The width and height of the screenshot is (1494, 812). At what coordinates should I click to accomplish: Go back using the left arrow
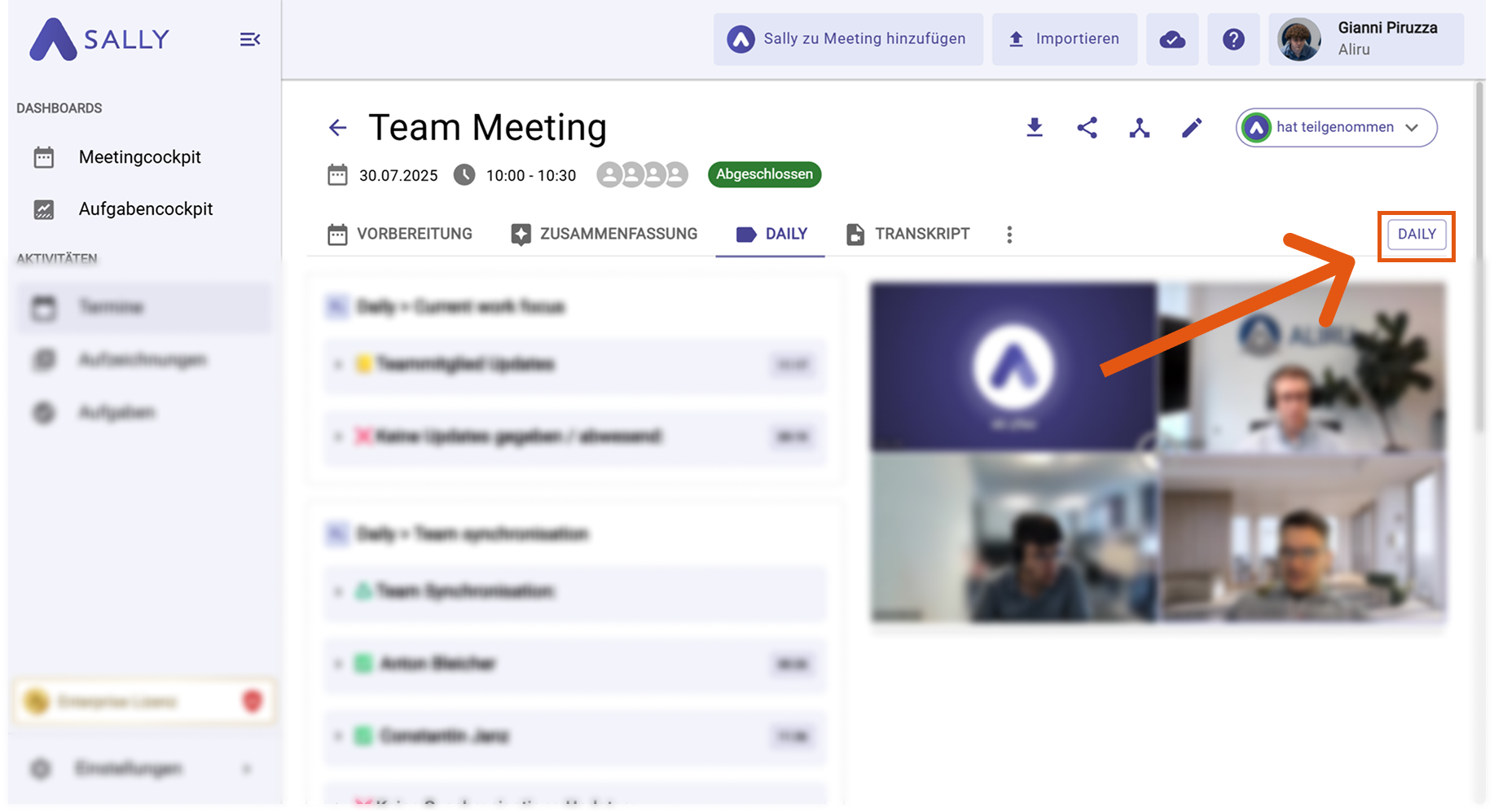[x=337, y=128]
